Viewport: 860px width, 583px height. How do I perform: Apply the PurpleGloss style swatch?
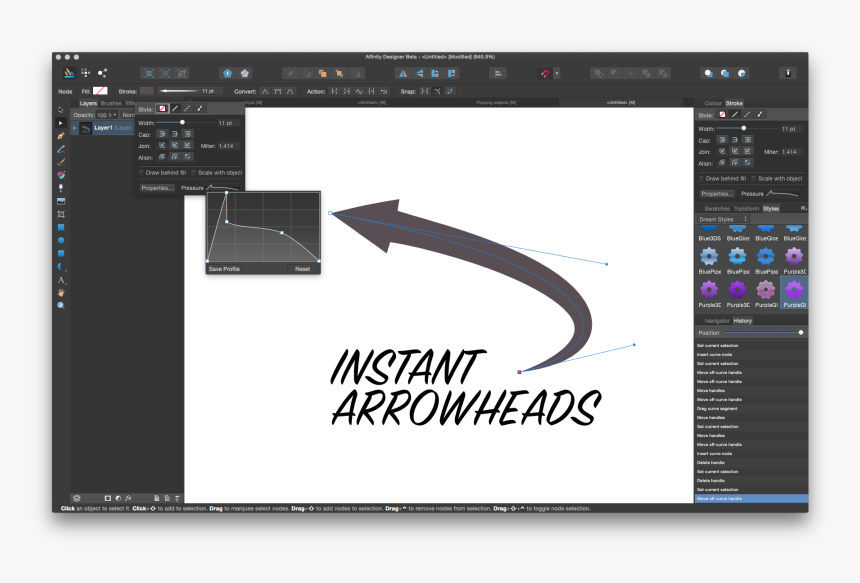click(793, 288)
